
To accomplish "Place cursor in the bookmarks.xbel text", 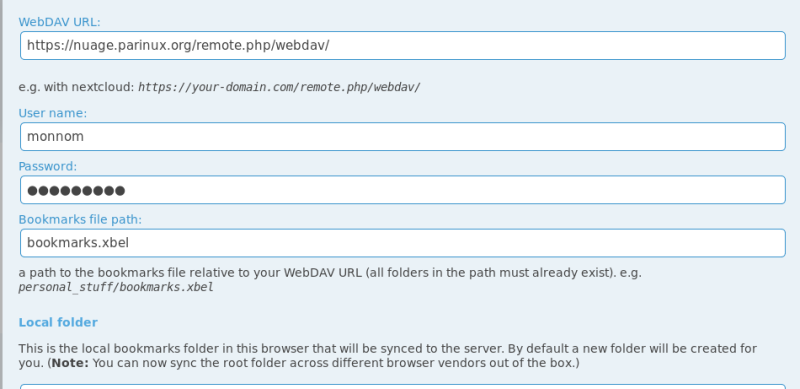I will [x=78, y=242].
